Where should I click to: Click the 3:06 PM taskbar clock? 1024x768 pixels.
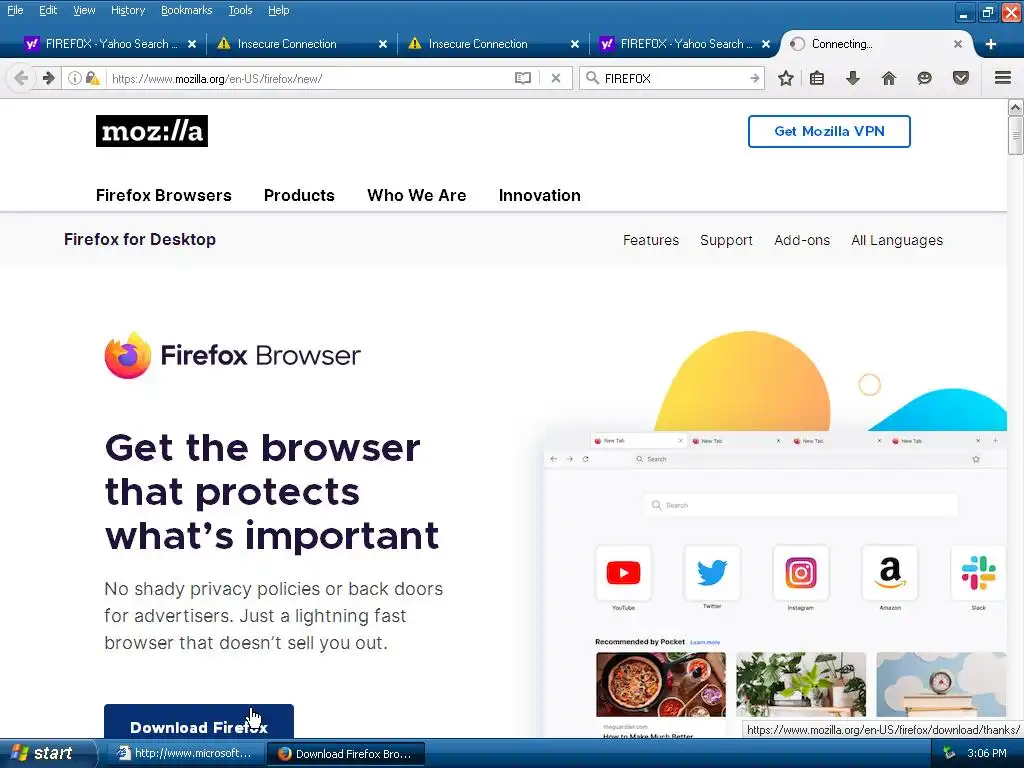(x=987, y=754)
